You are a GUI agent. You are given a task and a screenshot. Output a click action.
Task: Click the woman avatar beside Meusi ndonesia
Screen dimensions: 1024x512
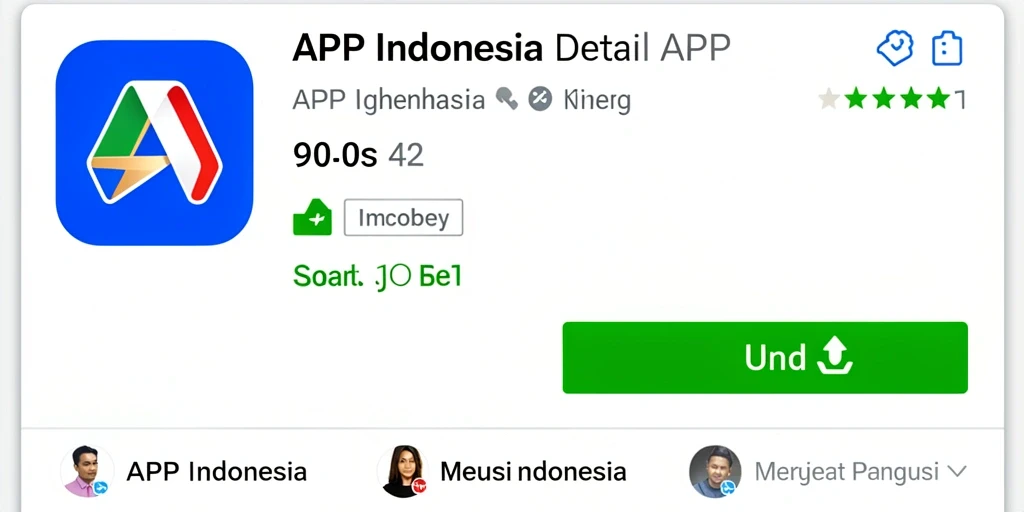tap(402, 472)
